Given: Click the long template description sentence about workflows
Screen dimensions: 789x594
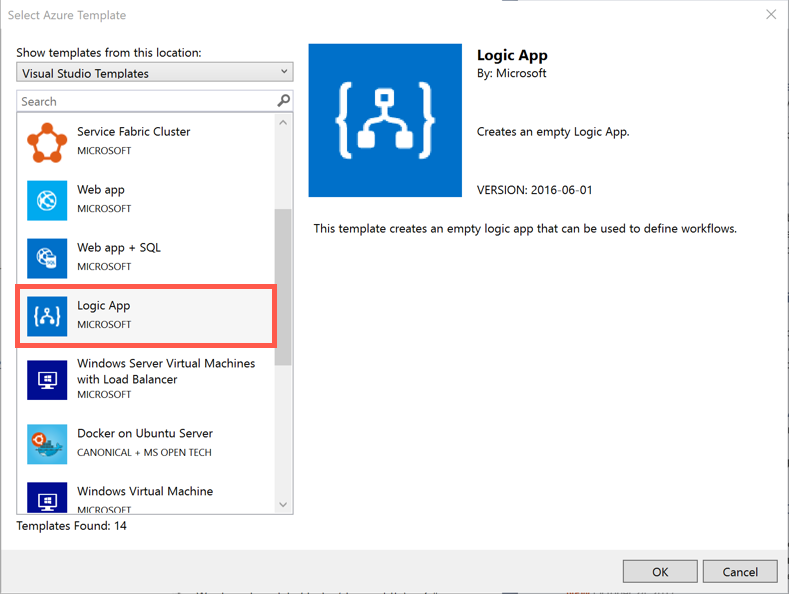Looking at the screenshot, I should (x=525, y=229).
